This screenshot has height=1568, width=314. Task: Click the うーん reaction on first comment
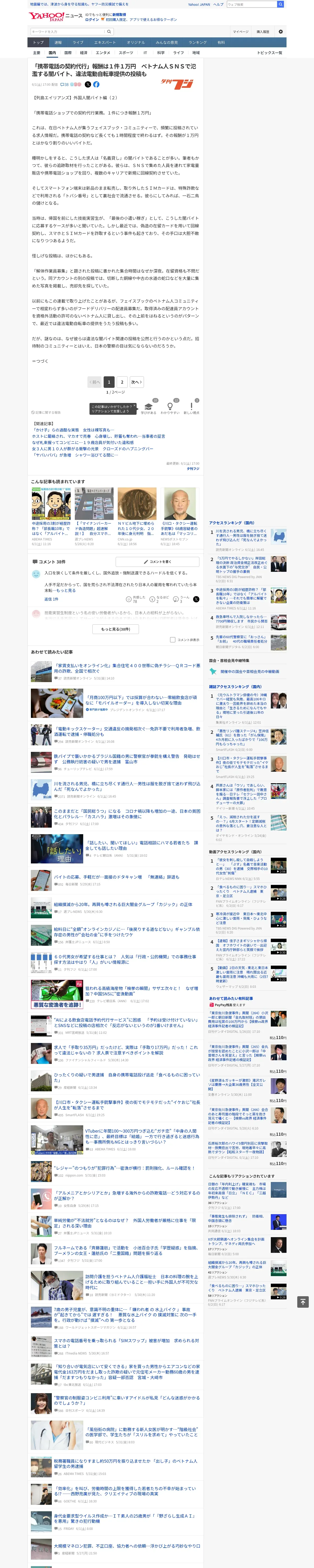pos(182,599)
